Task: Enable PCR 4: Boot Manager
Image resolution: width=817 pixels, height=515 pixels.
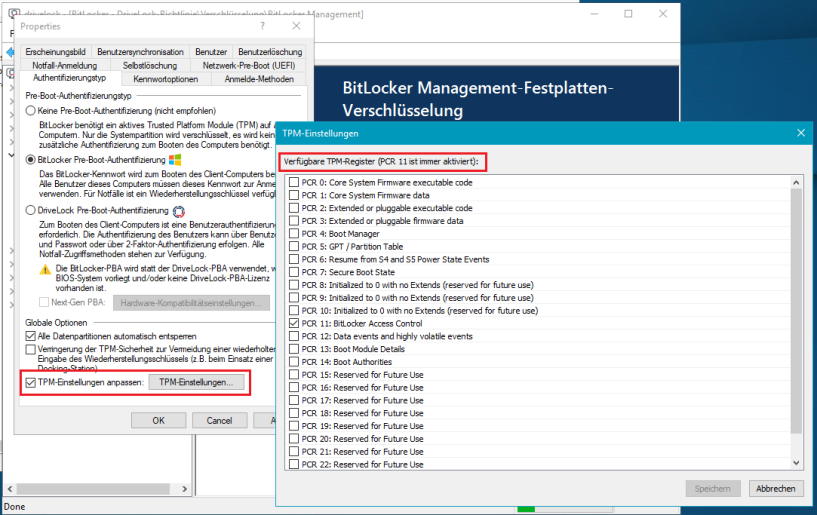Action: coord(294,234)
